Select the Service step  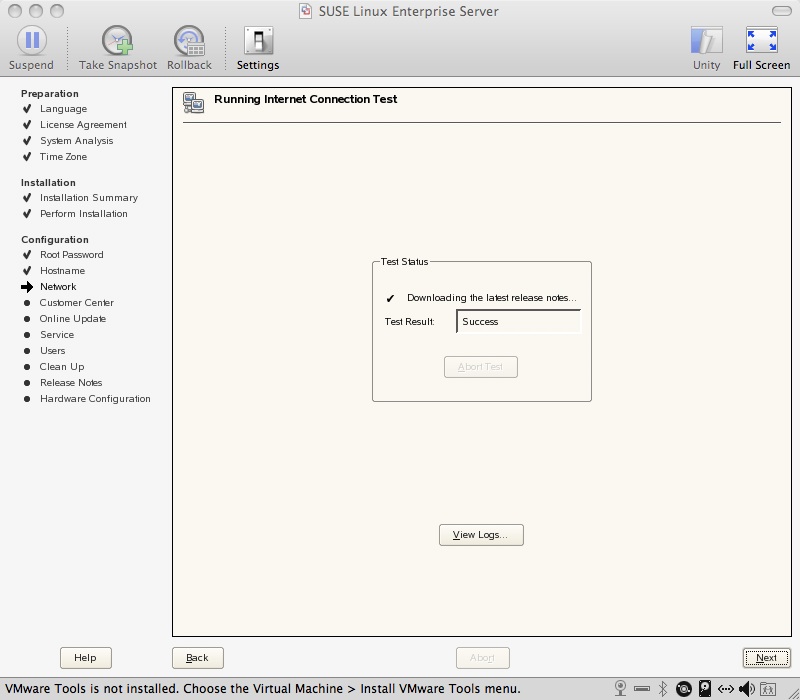pyautogui.click(x=57, y=335)
